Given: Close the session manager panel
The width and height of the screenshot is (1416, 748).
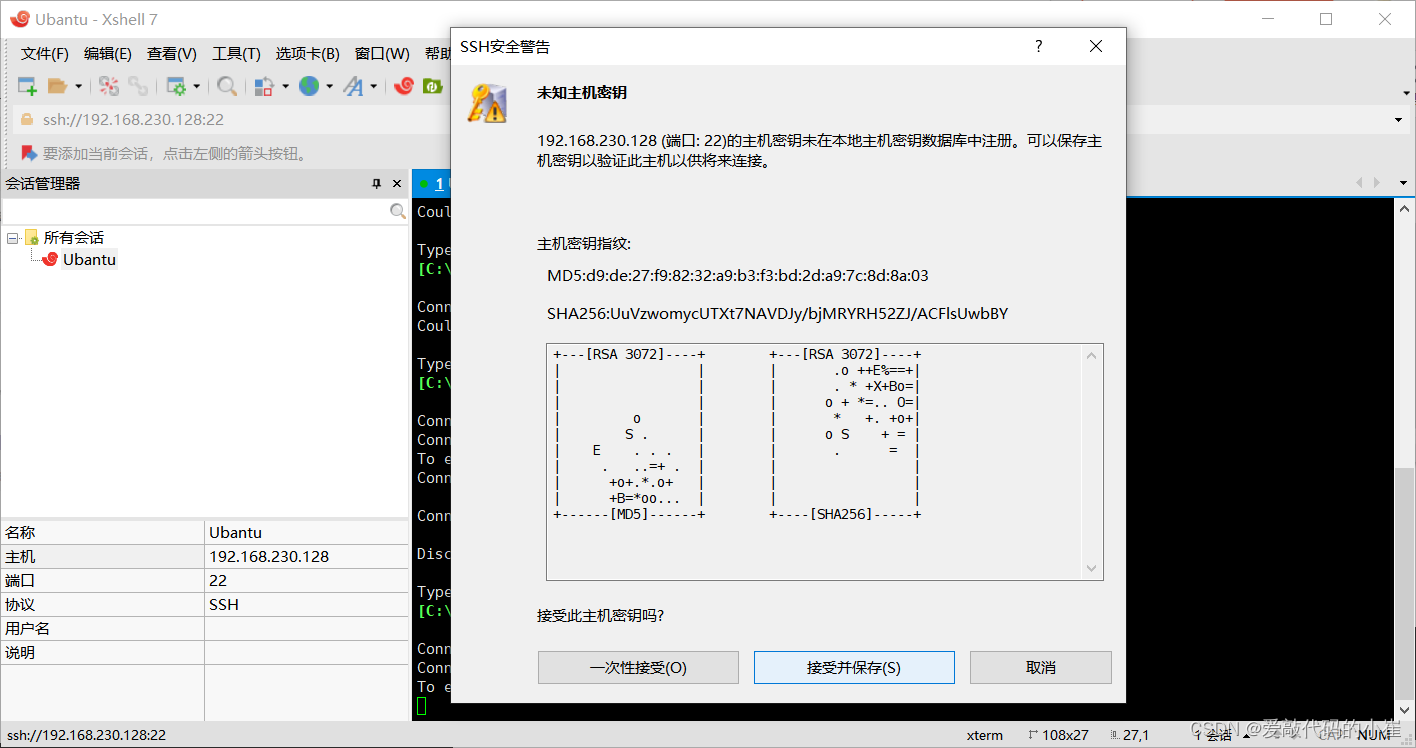Looking at the screenshot, I should 397,184.
